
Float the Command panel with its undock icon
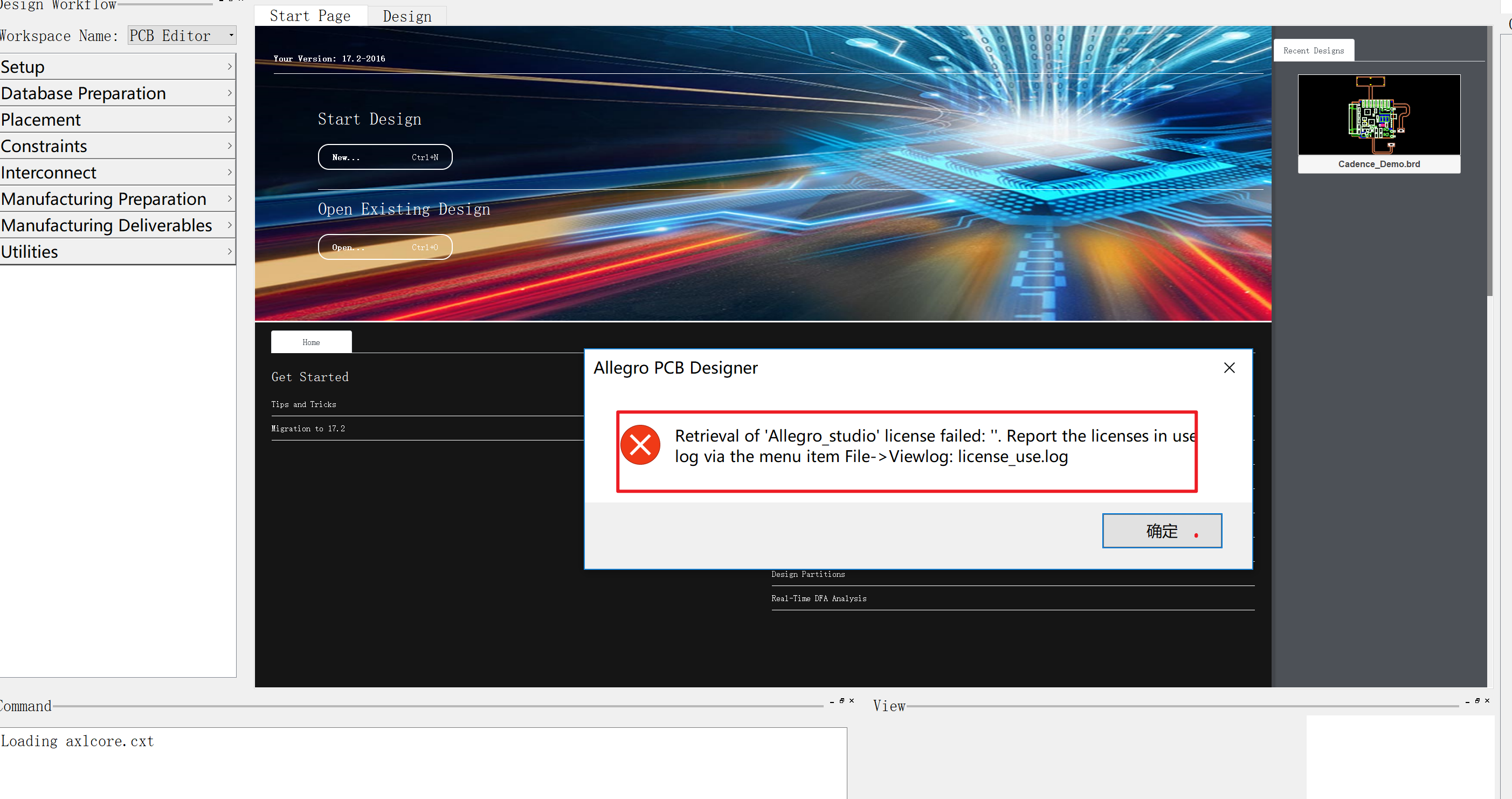point(841,700)
